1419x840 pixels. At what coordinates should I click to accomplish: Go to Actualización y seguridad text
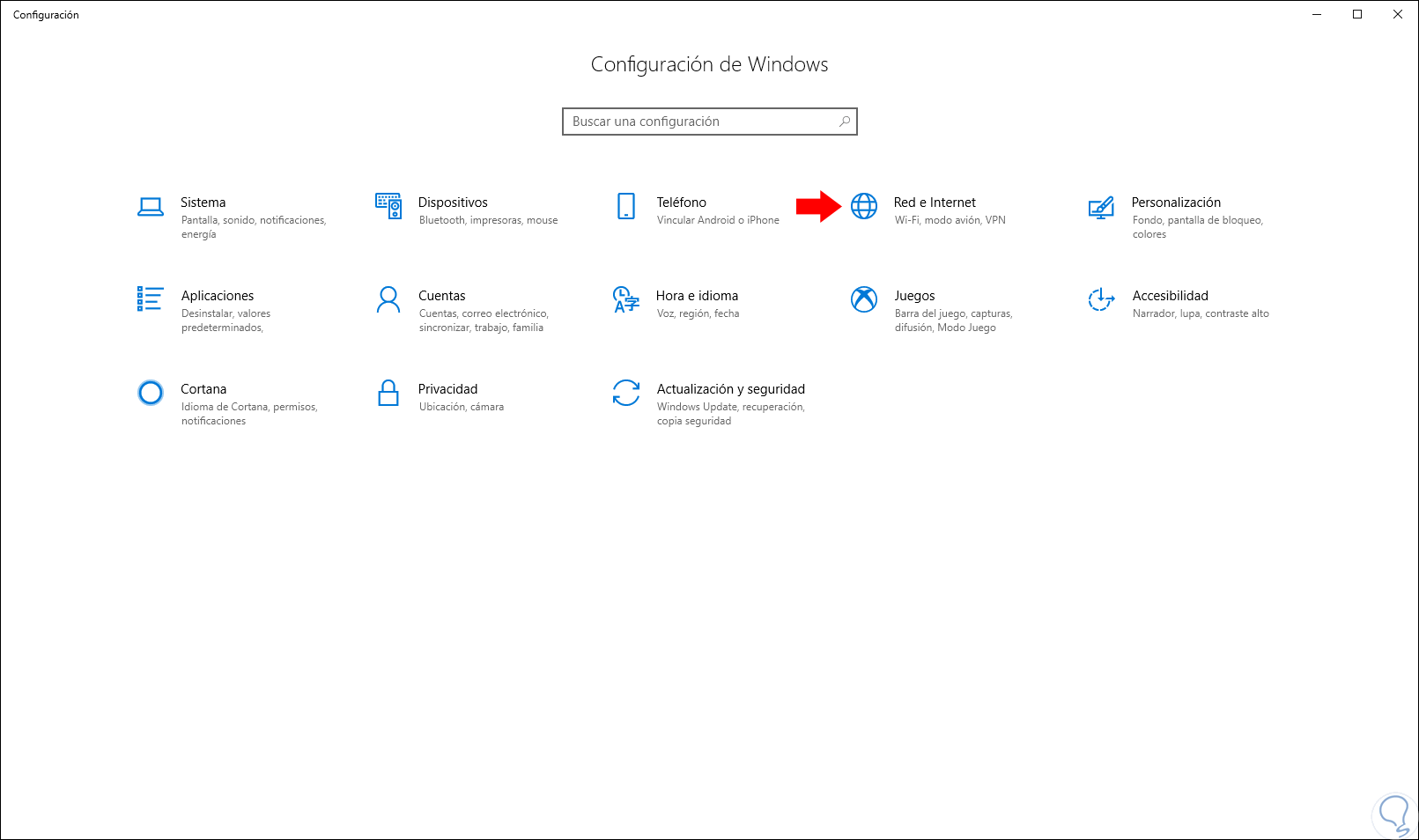(730, 389)
